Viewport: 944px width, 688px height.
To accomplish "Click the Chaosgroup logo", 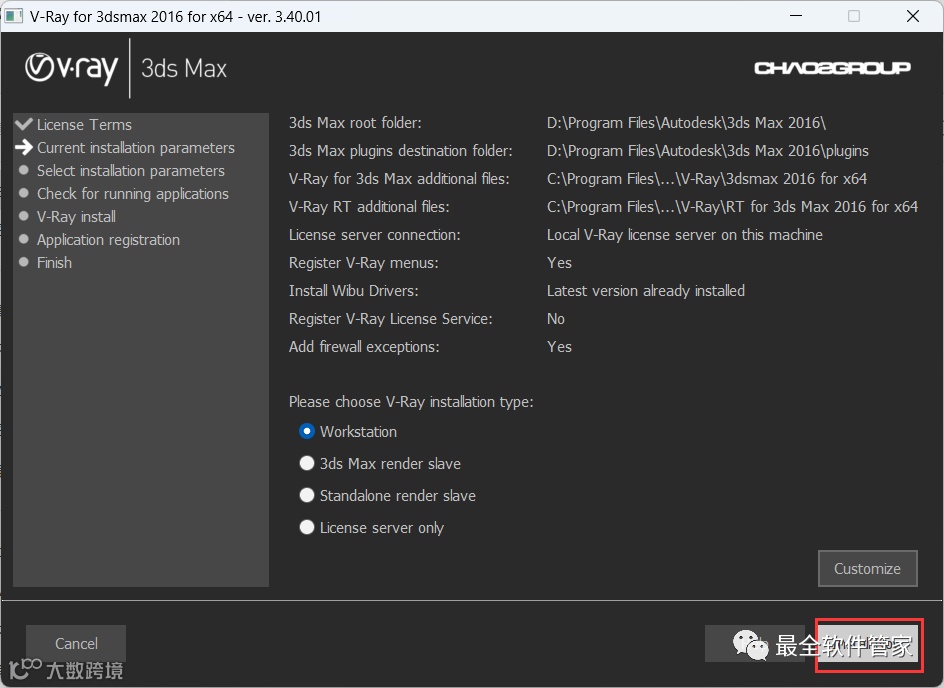I will [832, 68].
